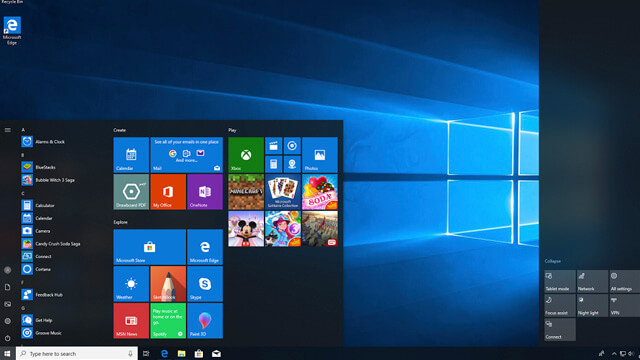Open the My Office tile
Viewport: 640px width, 360px height.
pos(168,192)
